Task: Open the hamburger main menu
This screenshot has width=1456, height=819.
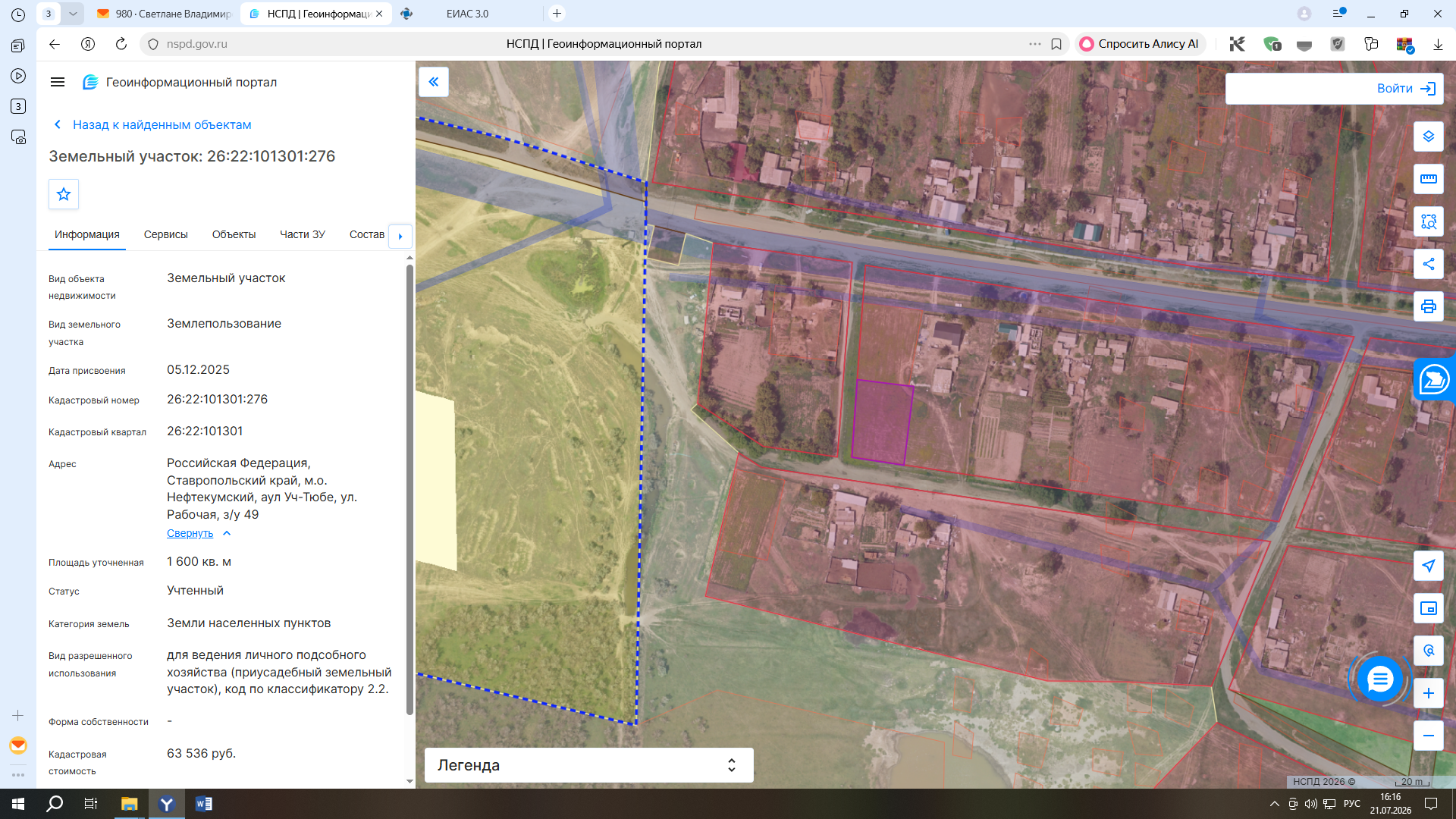Action: point(58,82)
